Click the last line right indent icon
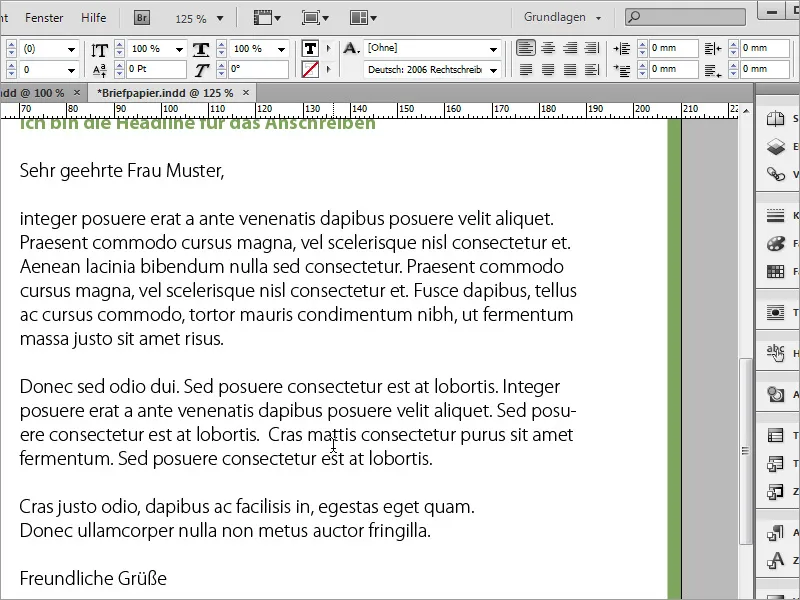The image size is (800, 600). coord(713,70)
